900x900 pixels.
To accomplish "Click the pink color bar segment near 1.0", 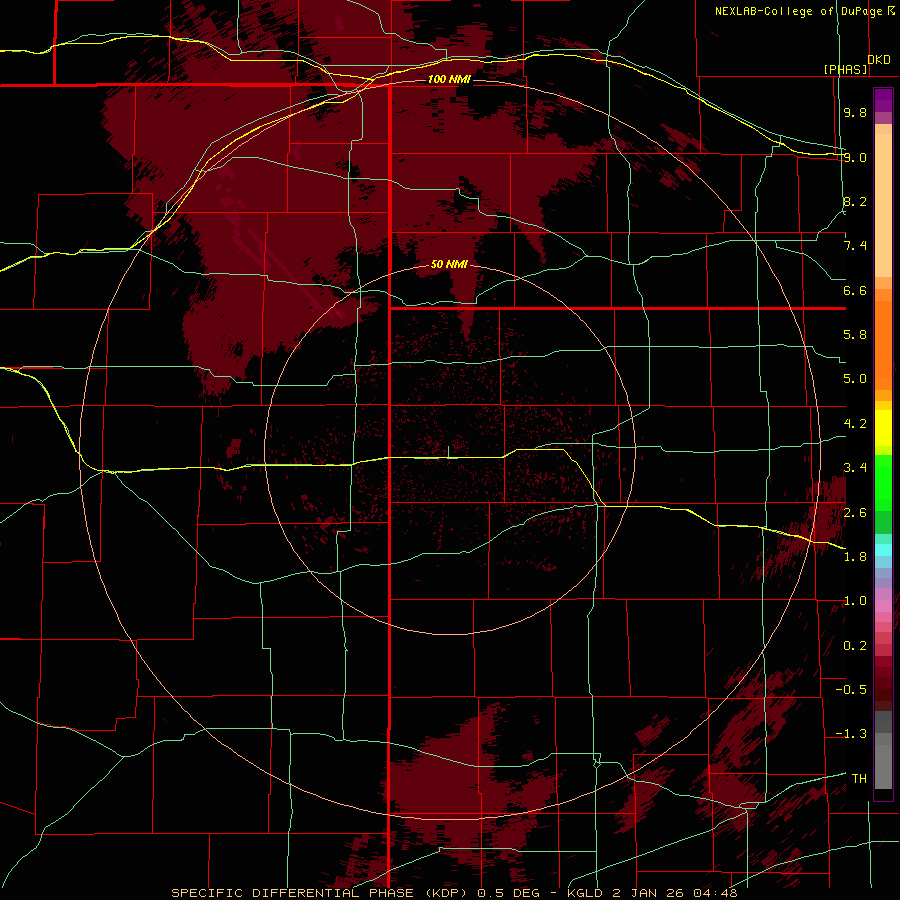I will click(x=883, y=606).
